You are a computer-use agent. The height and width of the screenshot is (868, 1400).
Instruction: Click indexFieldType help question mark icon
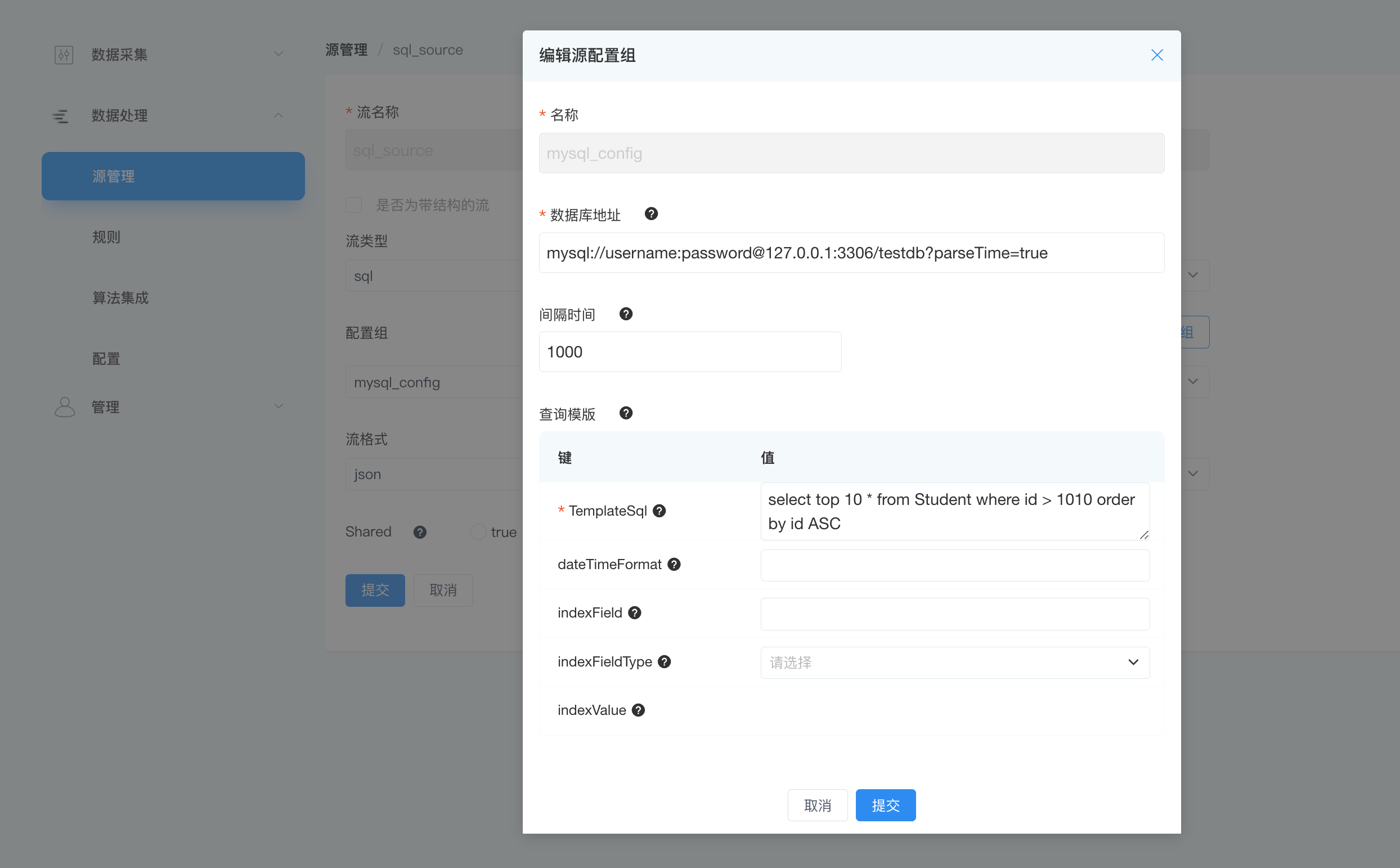coord(665,662)
